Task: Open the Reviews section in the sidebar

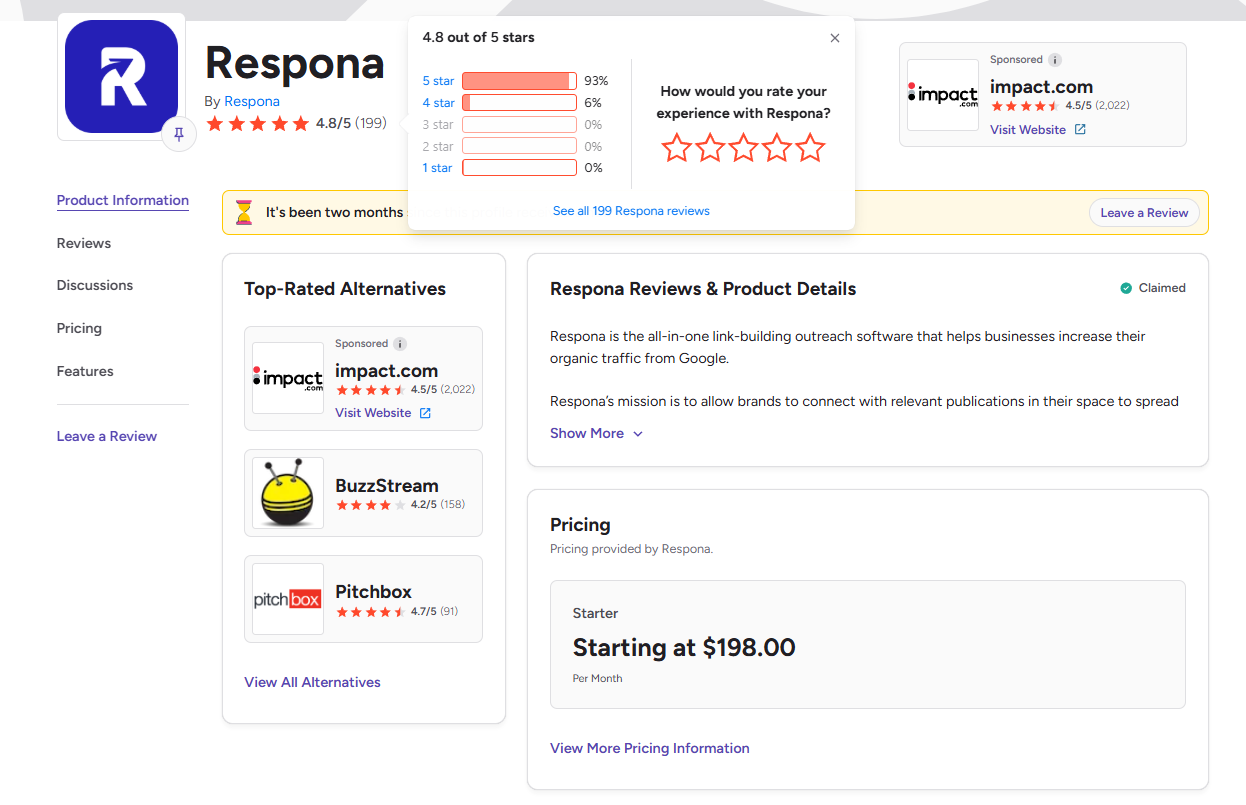Action: pos(83,243)
